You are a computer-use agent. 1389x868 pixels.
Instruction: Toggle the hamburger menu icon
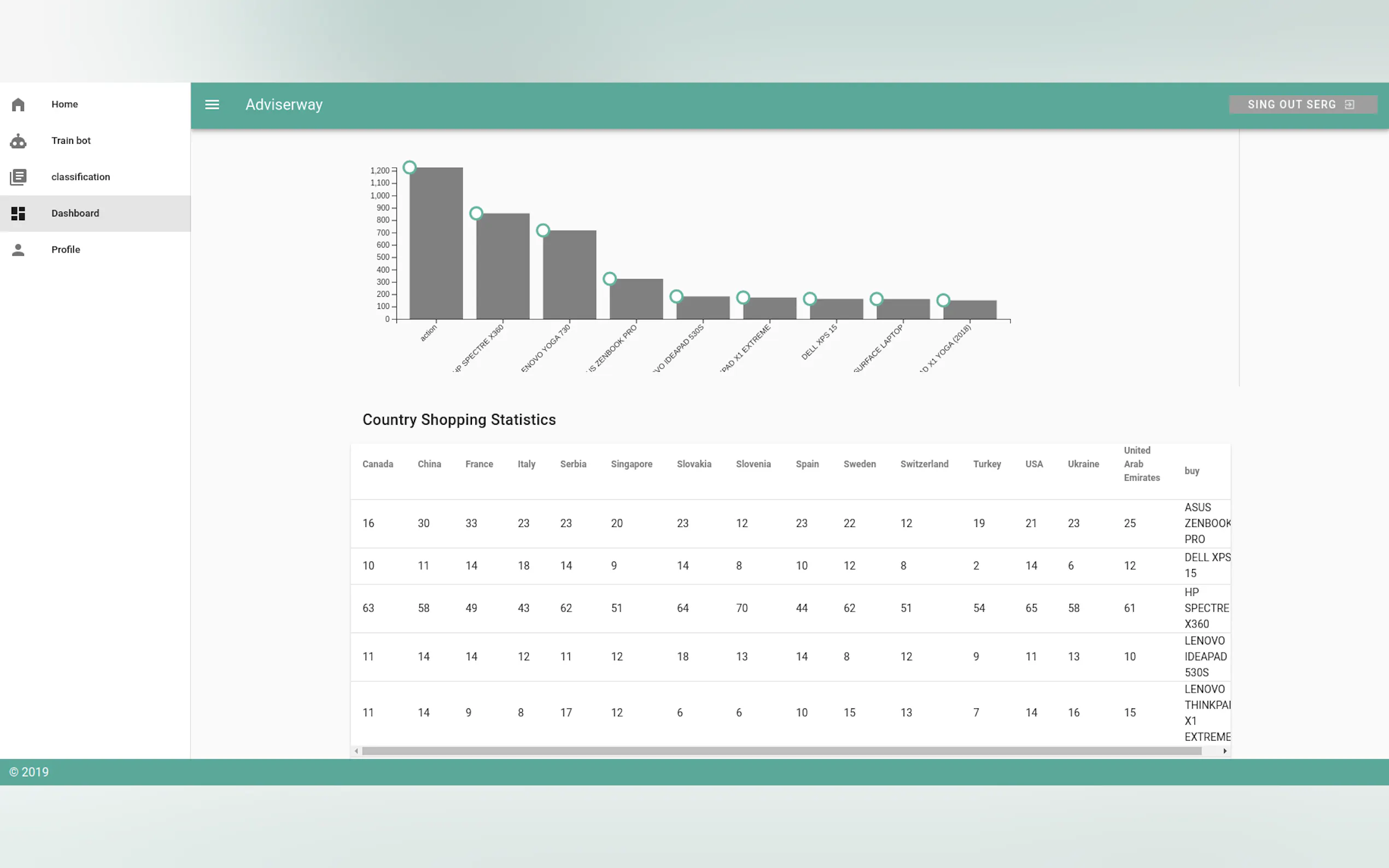pos(212,104)
